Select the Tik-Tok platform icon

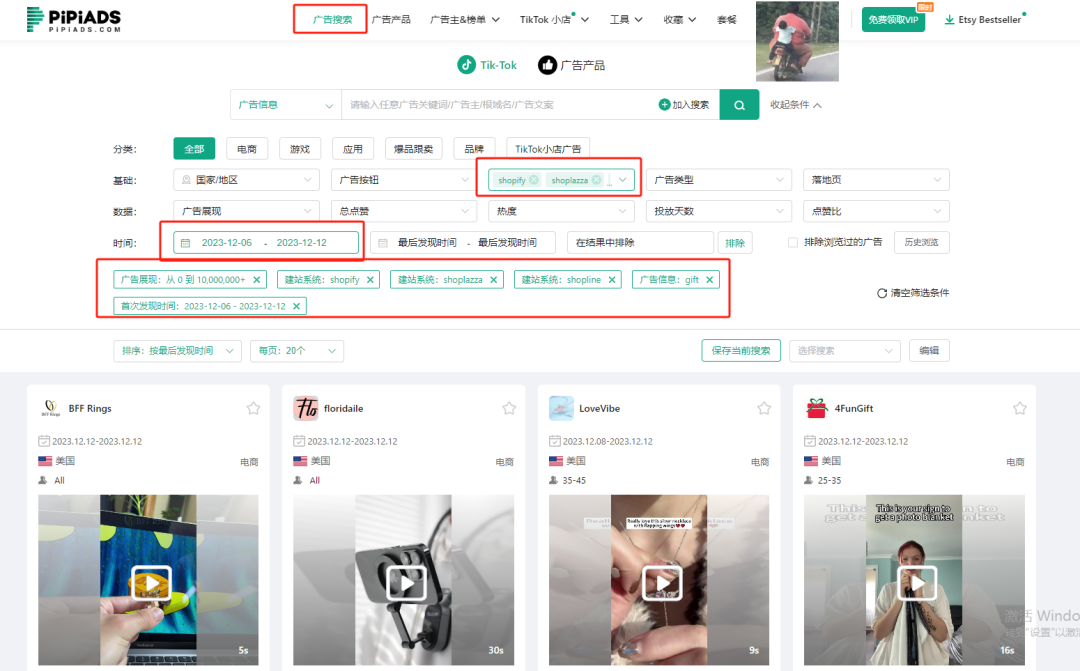pos(466,65)
